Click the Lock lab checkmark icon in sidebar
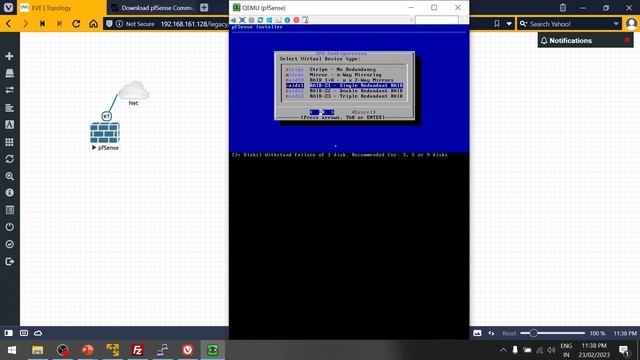Viewport: 640px width, 360px height. tap(9, 244)
